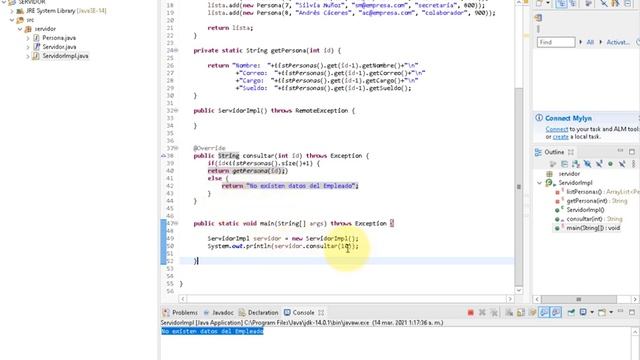Image resolution: width=640 pixels, height=360 pixels.
Task: Close the Console tab
Action: [x=321, y=313]
